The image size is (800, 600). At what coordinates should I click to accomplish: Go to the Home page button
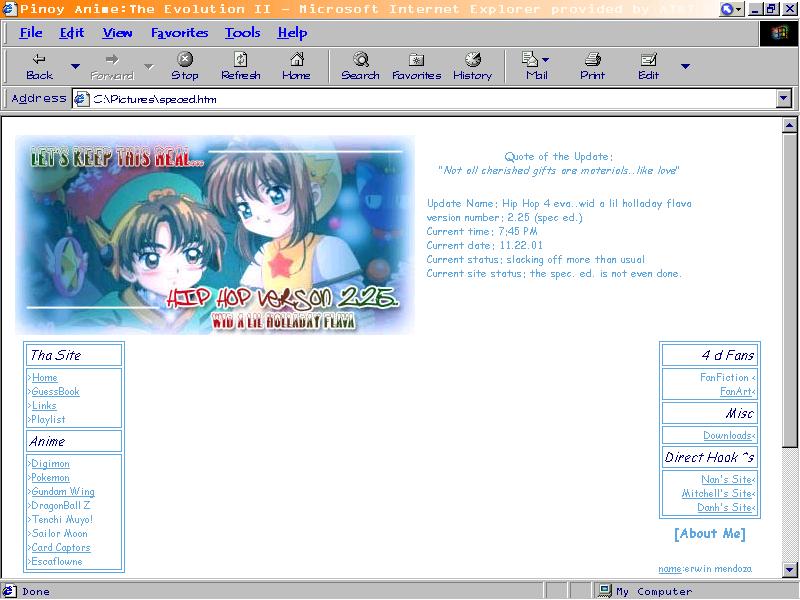point(296,66)
